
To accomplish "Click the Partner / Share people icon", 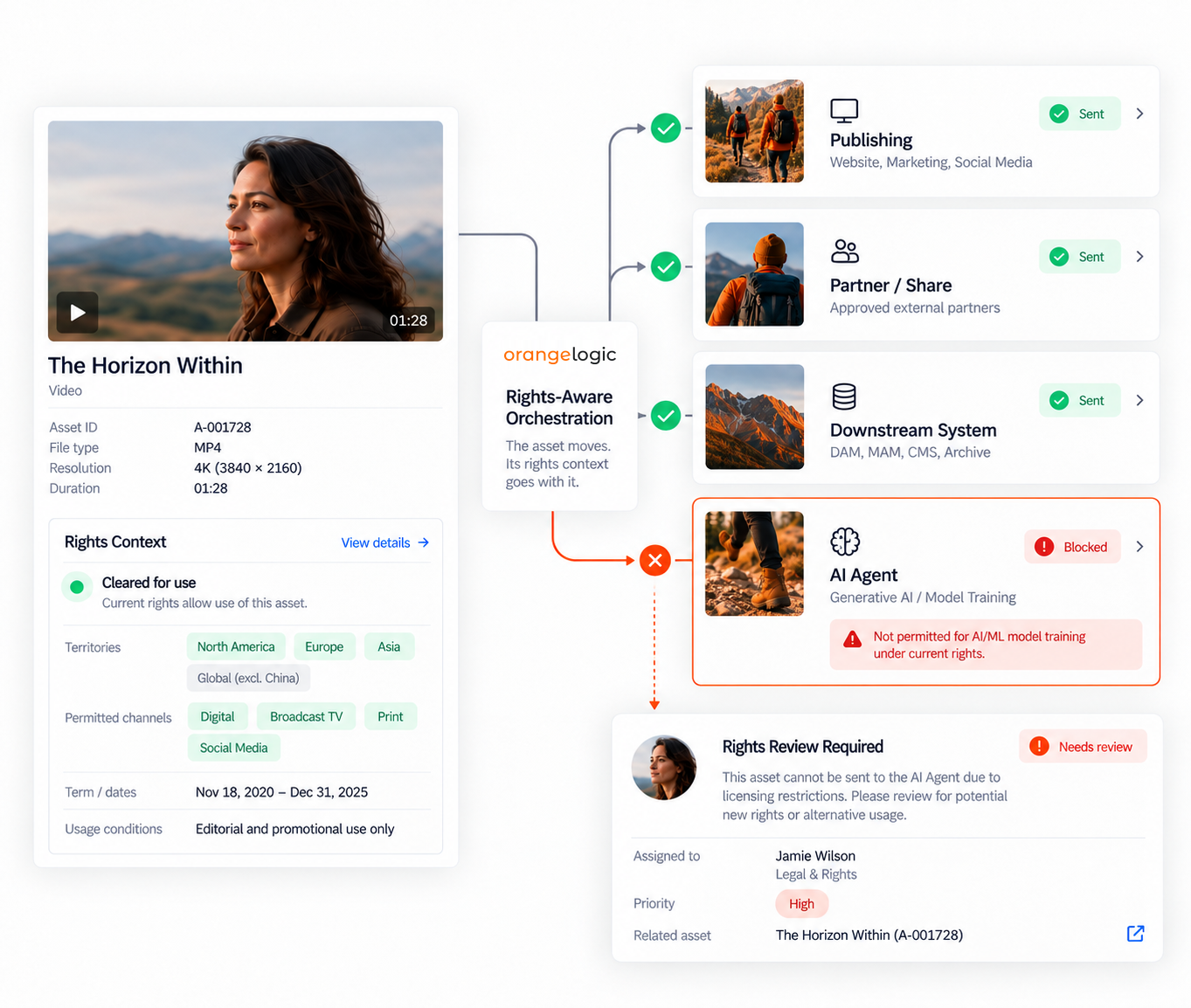I will (x=844, y=252).
